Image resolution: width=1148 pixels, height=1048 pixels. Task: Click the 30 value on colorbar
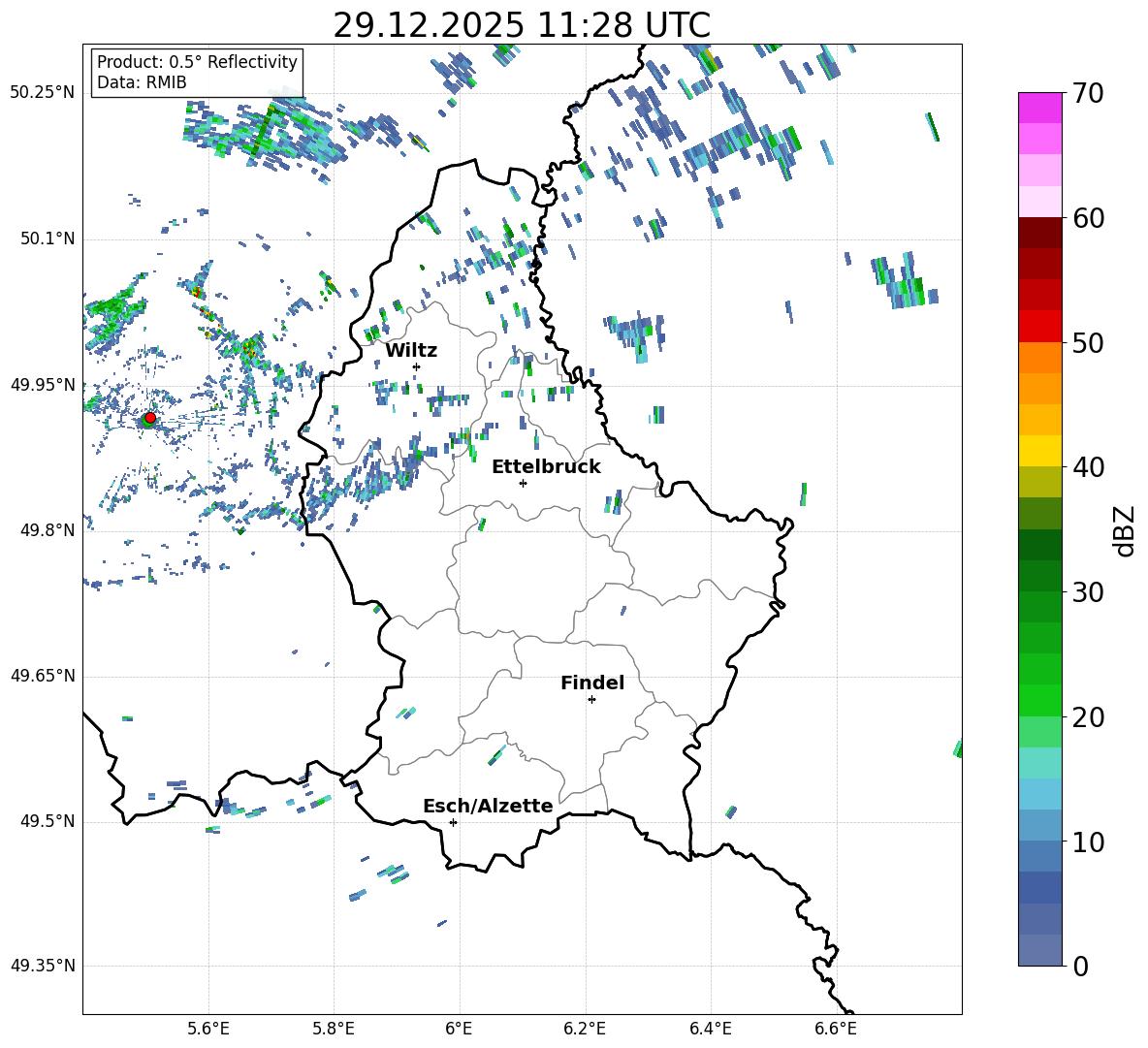coord(1088,592)
